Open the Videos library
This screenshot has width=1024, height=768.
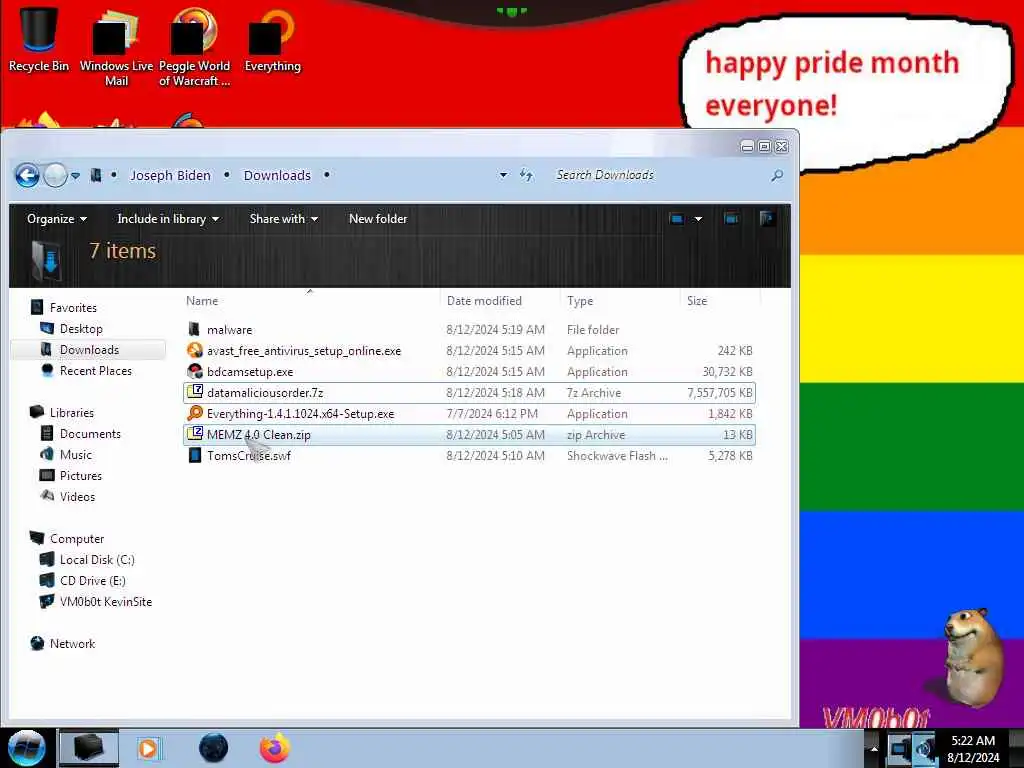click(x=77, y=496)
